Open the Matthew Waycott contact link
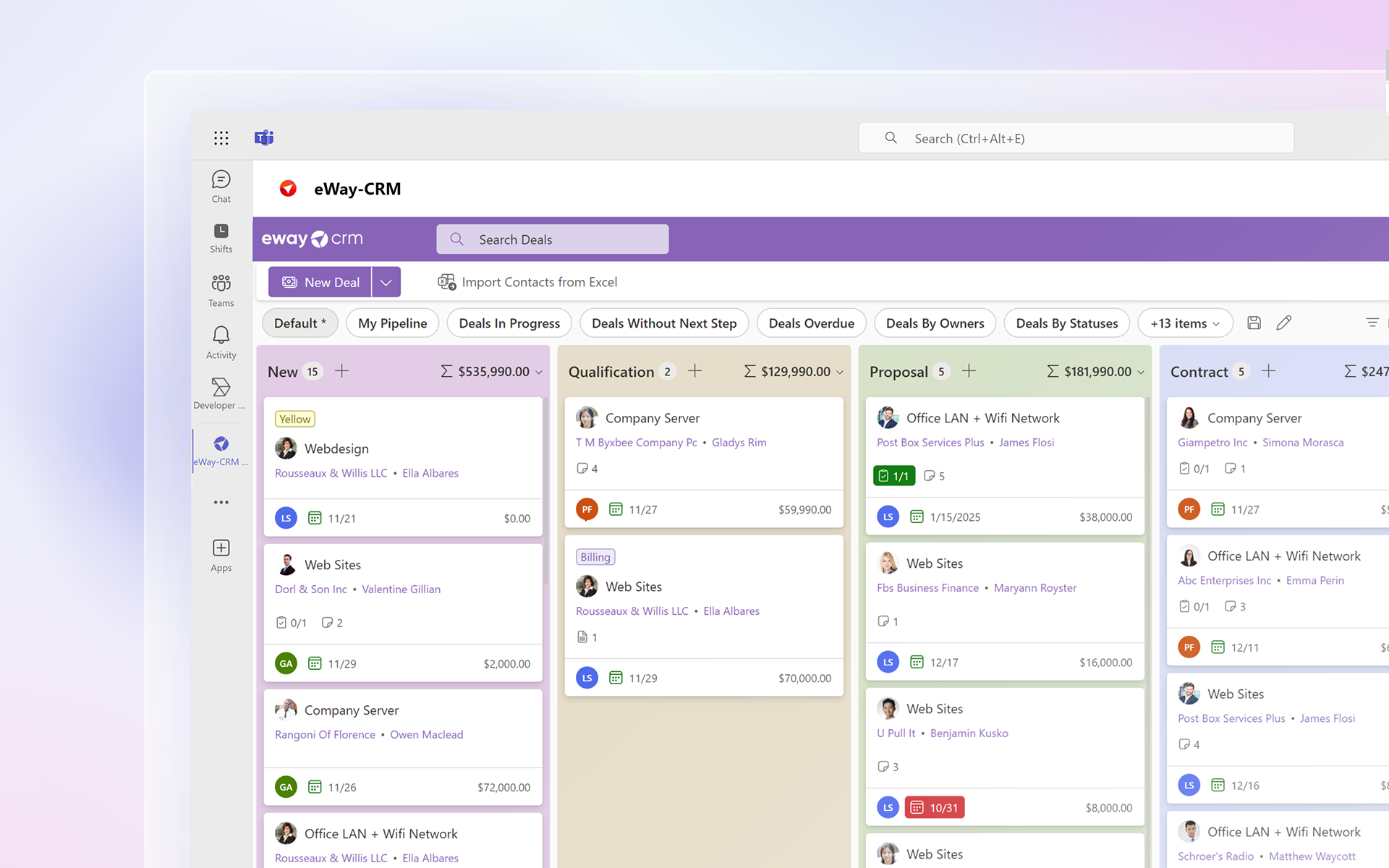The width and height of the screenshot is (1389, 868). (x=1312, y=856)
